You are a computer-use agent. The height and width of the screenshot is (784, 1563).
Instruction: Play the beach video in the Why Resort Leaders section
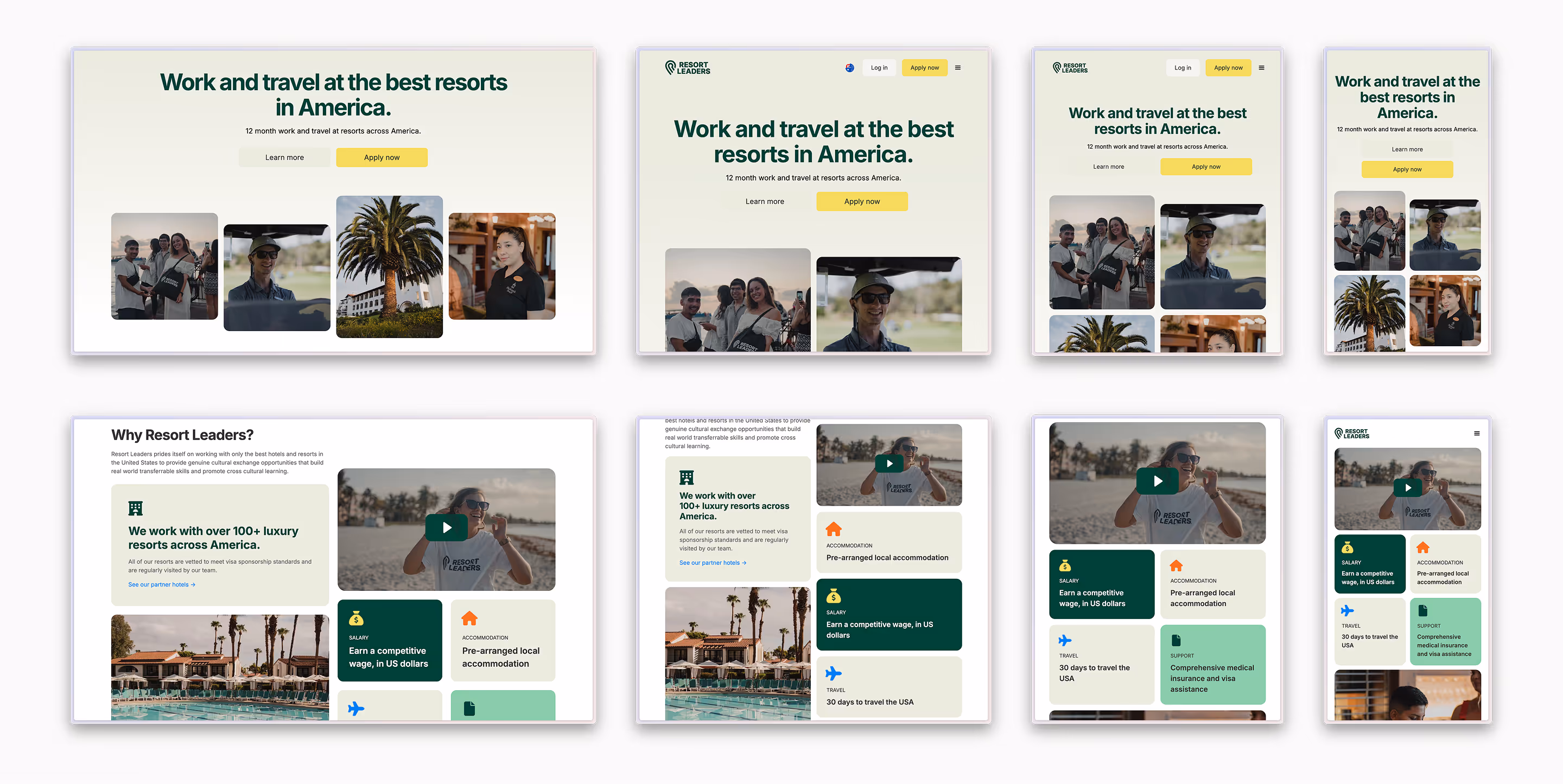pos(446,528)
